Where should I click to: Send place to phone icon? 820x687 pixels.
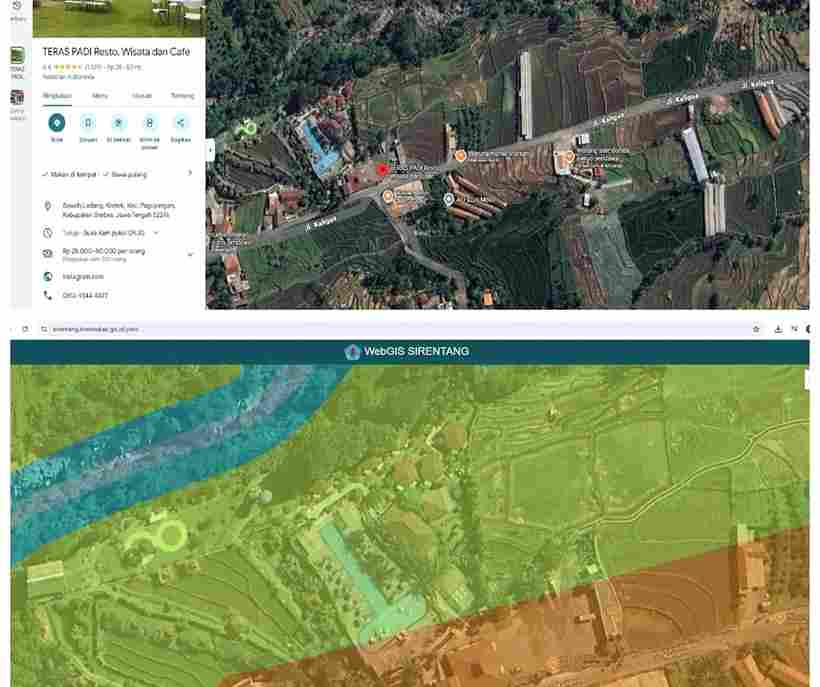pyautogui.click(x=149, y=123)
